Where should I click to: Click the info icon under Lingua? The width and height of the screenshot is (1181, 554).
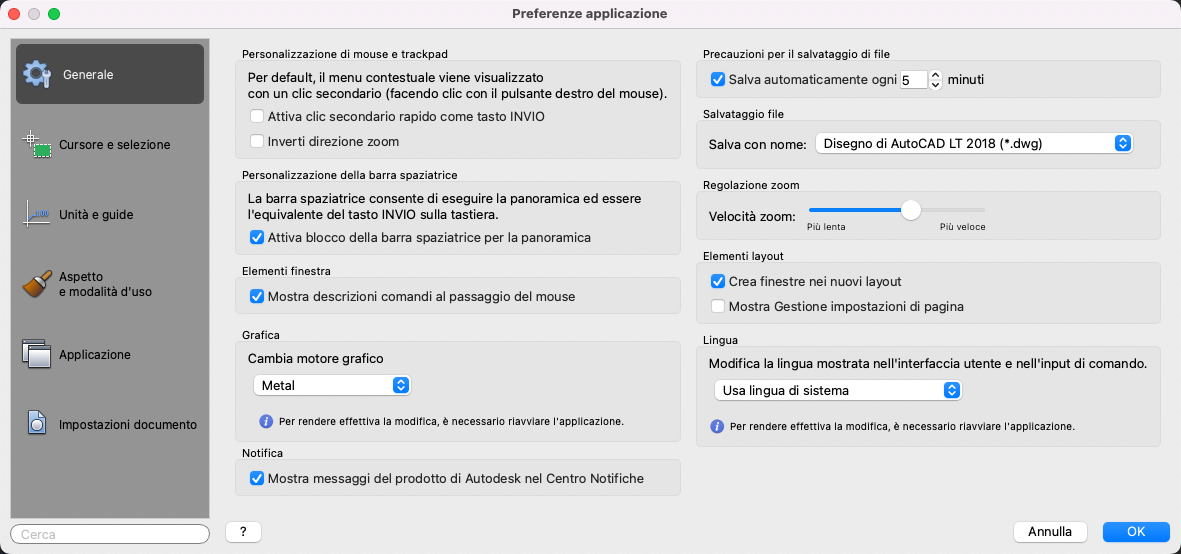[717, 426]
